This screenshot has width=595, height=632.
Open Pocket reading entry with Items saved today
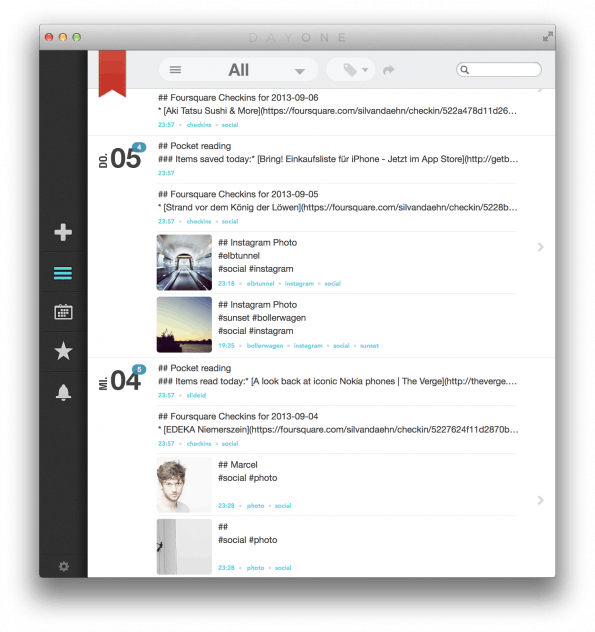(x=337, y=159)
